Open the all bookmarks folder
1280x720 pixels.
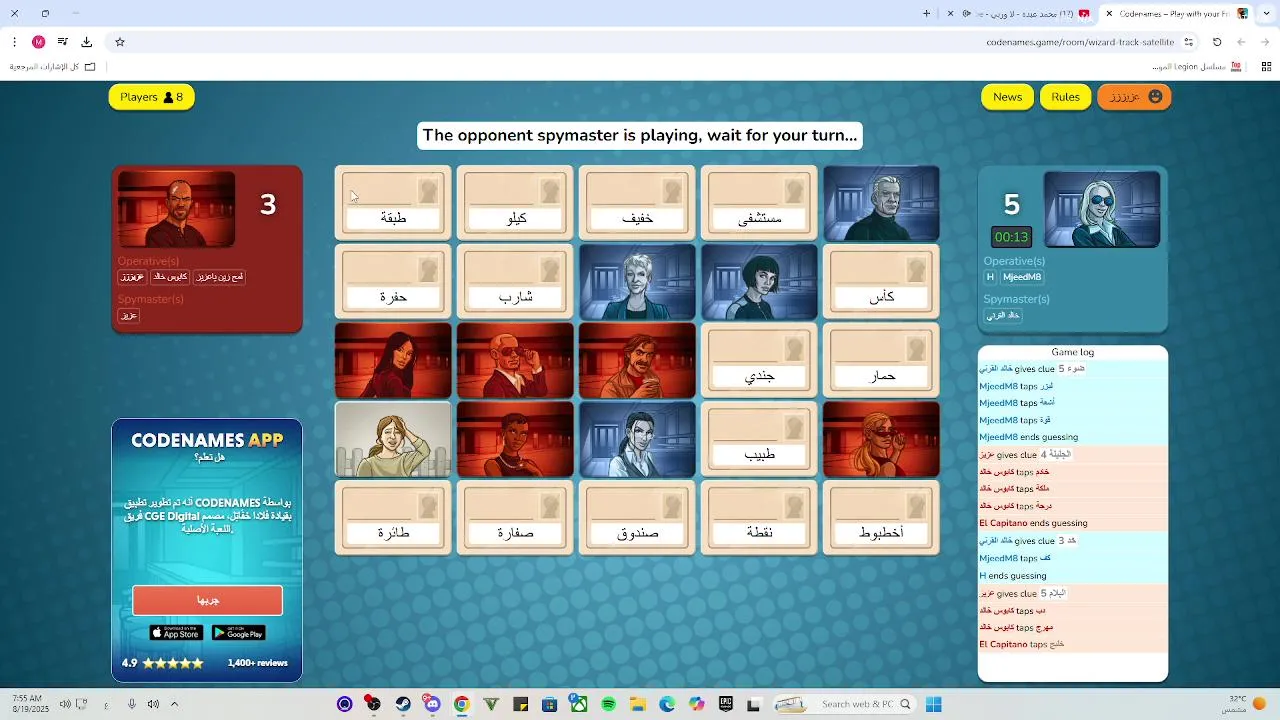(x=52, y=67)
